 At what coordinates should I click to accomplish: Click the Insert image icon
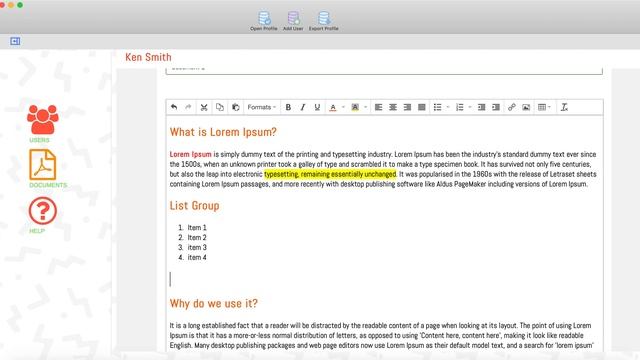coord(526,107)
